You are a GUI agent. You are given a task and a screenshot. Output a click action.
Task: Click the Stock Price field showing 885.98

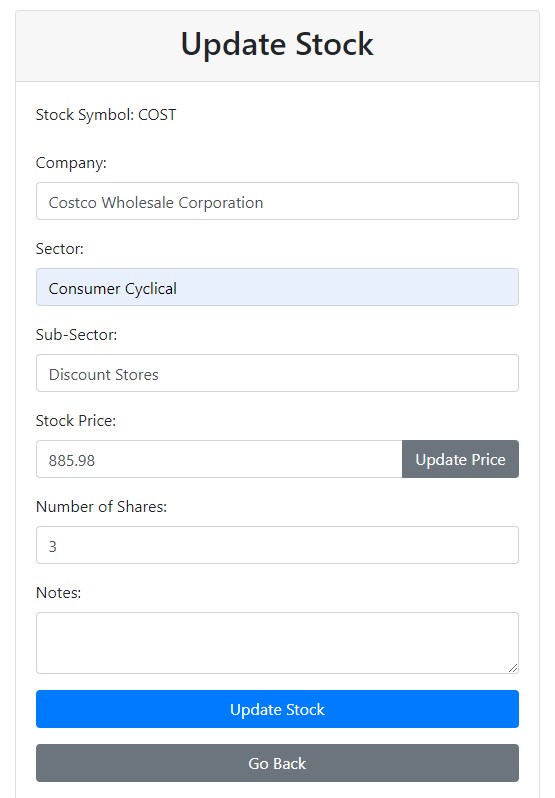coord(219,459)
